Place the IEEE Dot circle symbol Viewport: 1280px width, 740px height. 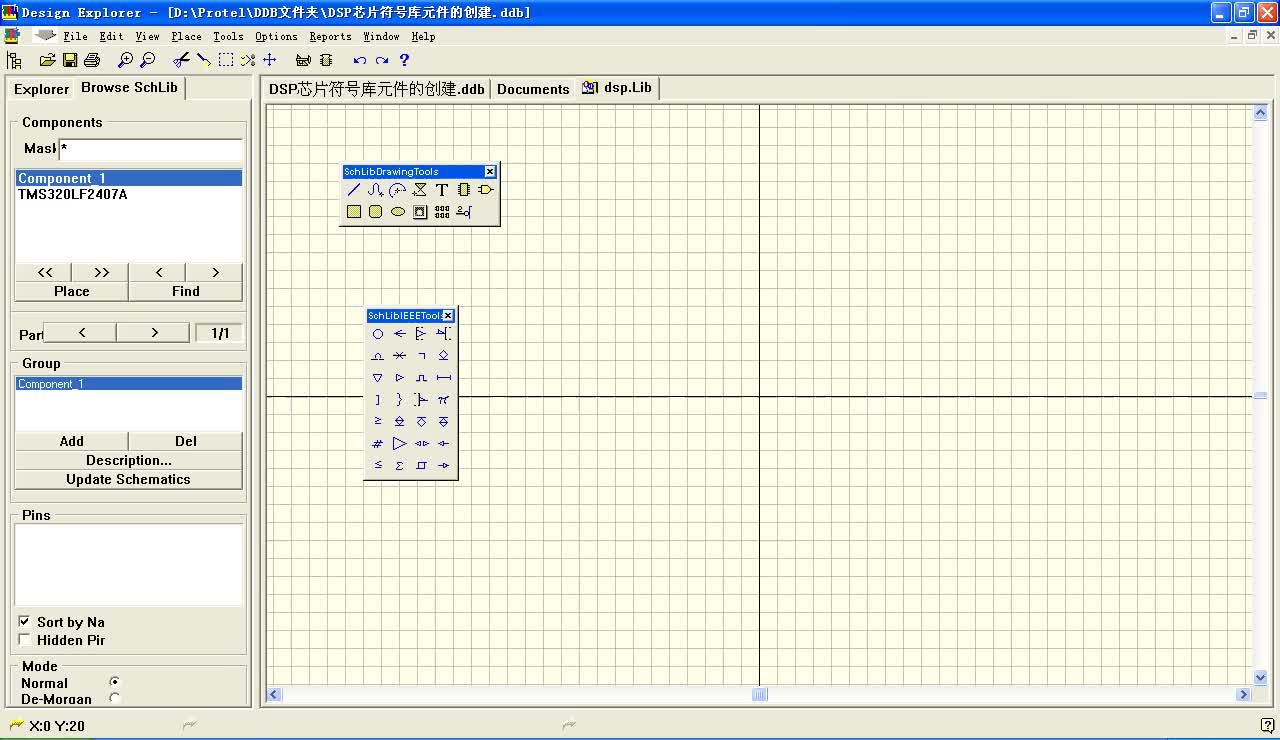378,334
